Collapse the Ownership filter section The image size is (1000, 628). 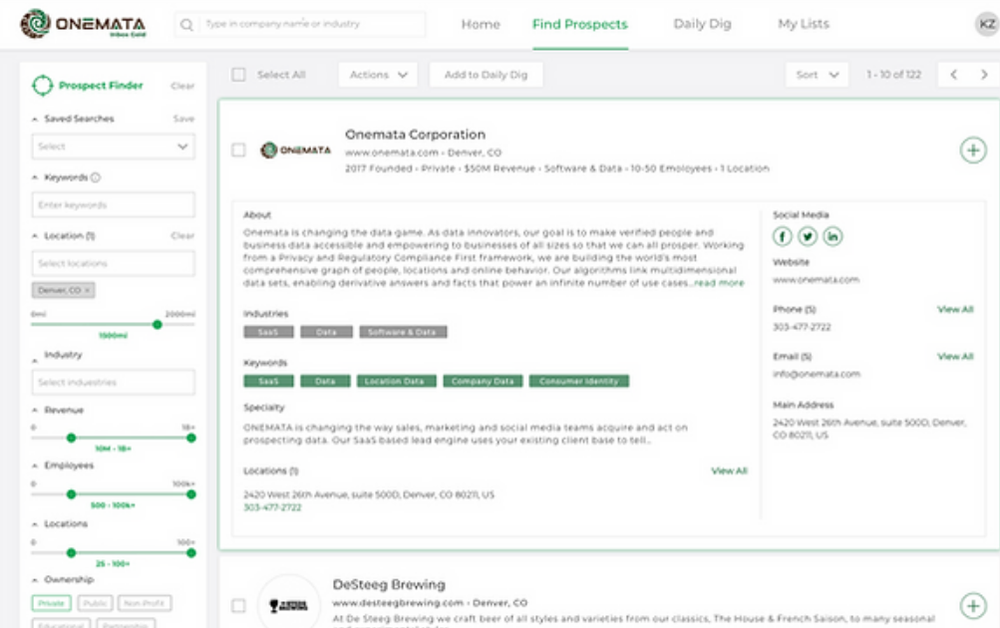tap(35, 580)
